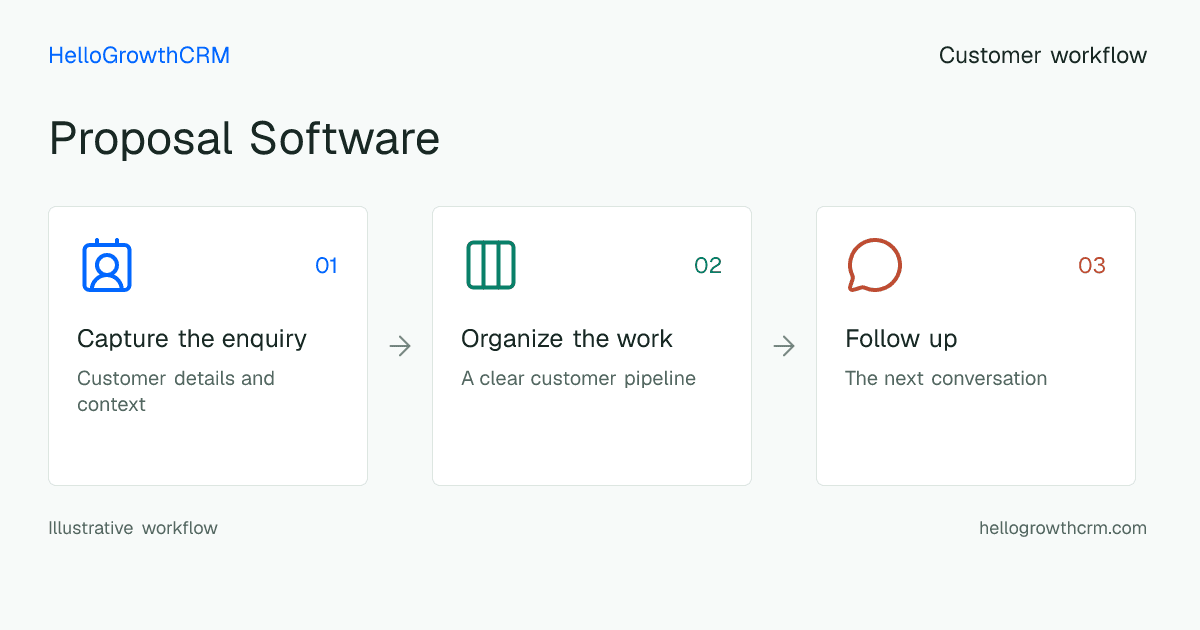Click the "Customer workflow" label

[1043, 56]
